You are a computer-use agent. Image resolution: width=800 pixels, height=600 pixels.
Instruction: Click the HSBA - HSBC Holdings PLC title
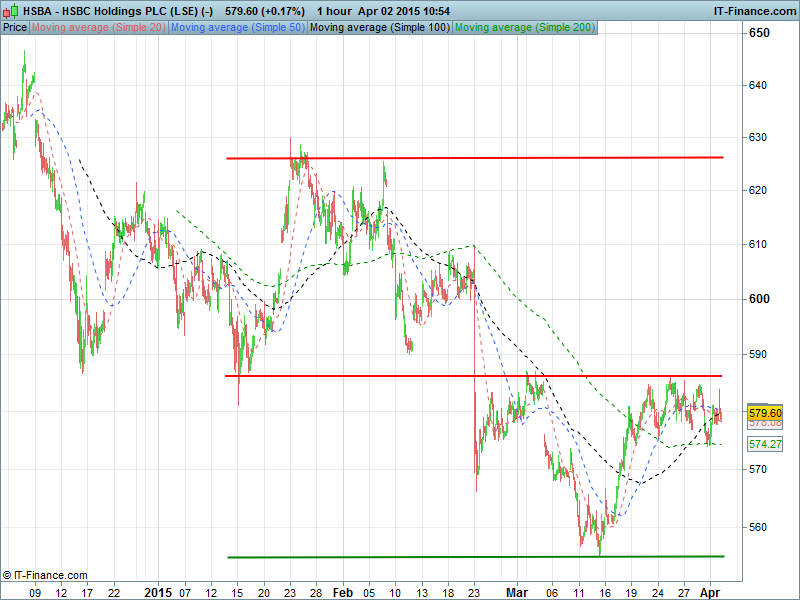point(108,11)
